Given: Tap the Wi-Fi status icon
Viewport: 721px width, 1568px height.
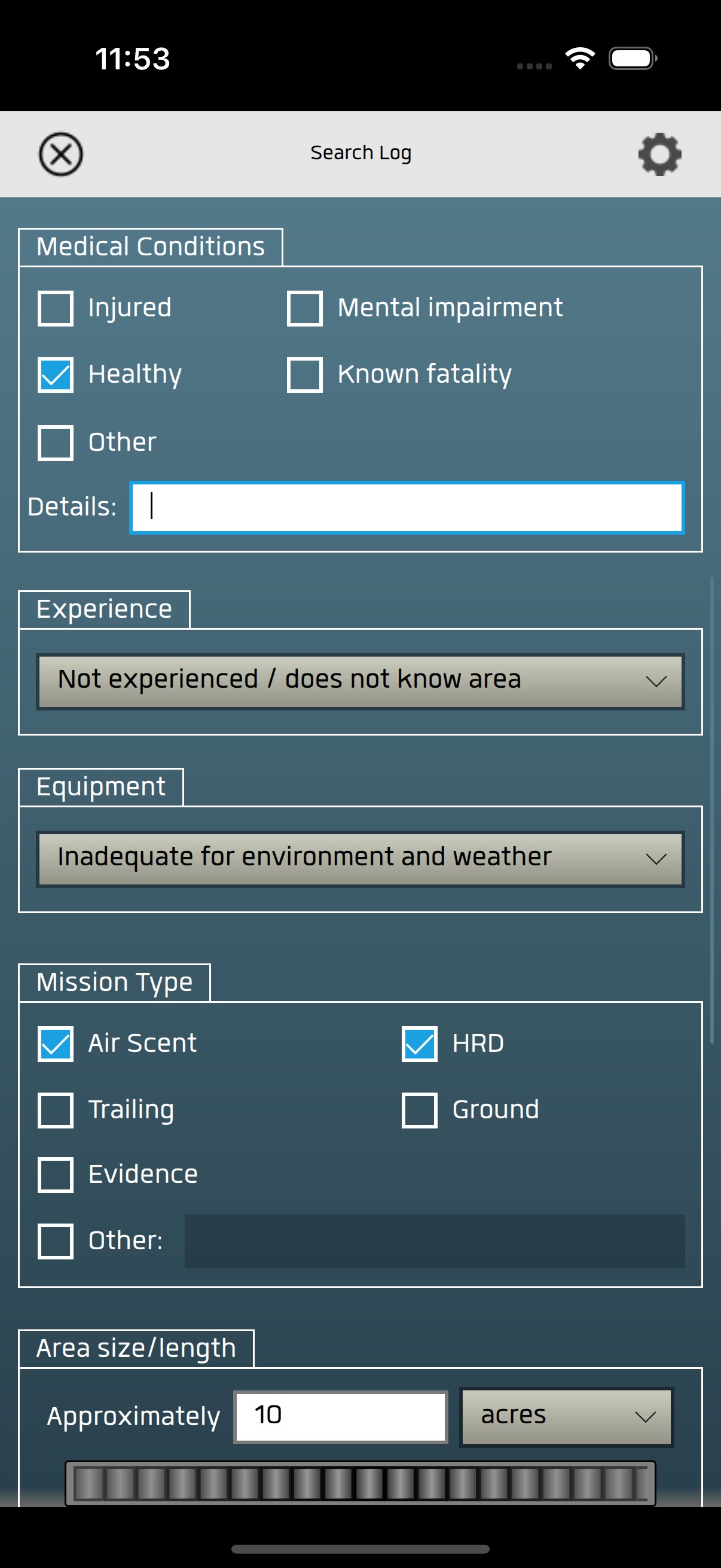Looking at the screenshot, I should tap(580, 59).
